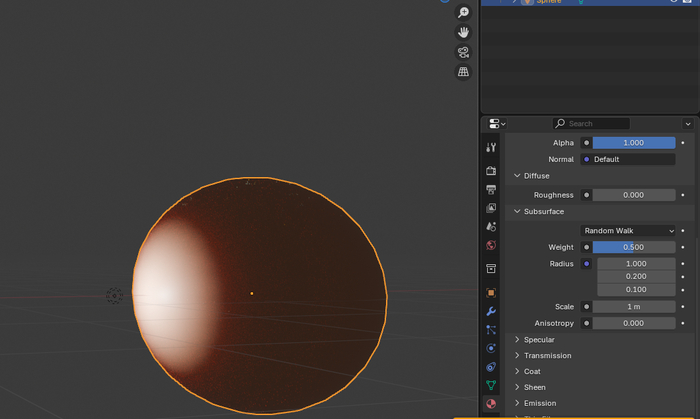Collapse the Subsurface section
The image size is (700, 419).
(x=543, y=212)
